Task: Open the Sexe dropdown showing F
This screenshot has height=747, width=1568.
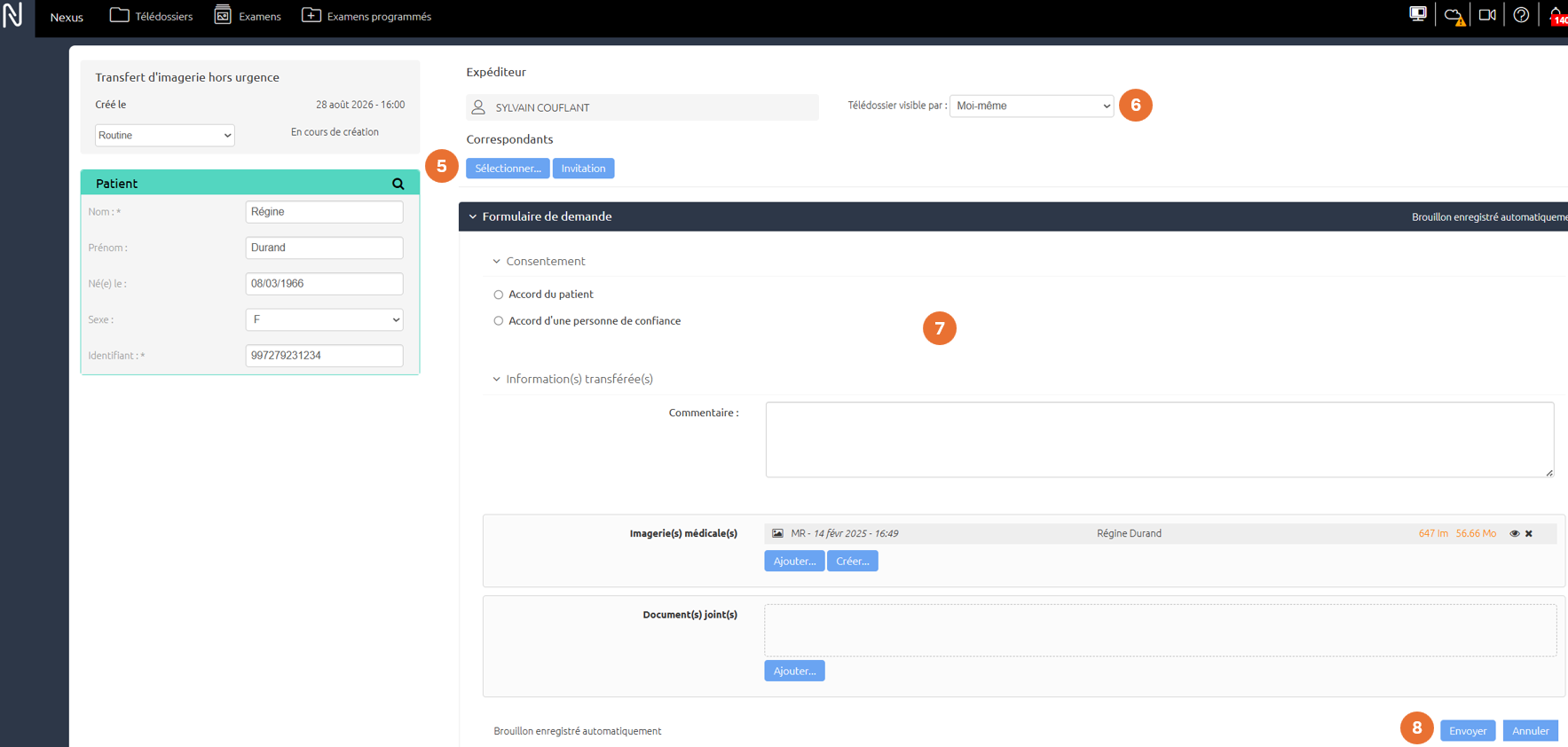Action: point(324,319)
